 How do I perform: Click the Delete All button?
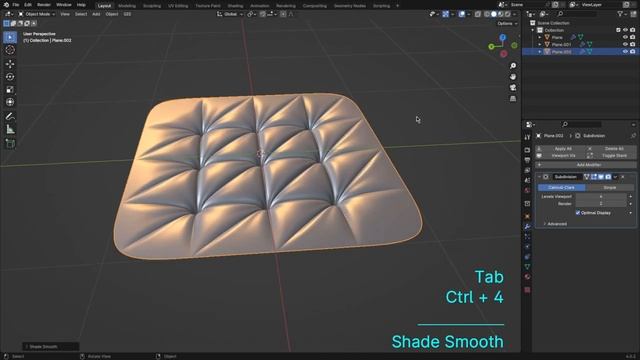614,149
